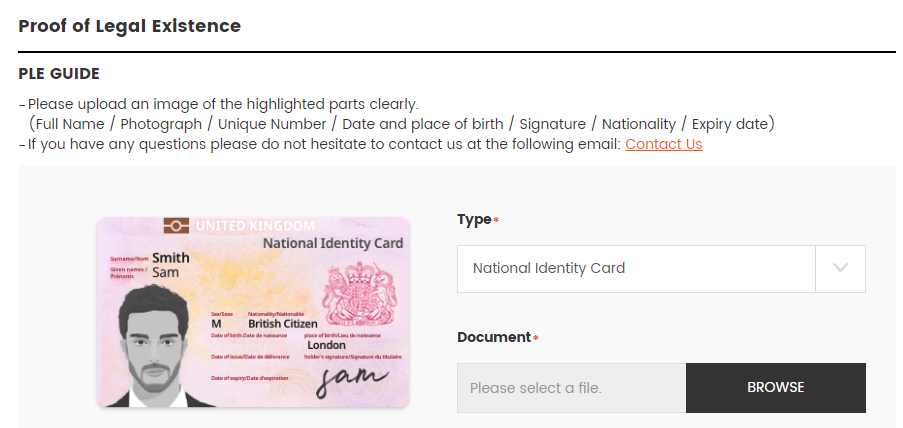The image size is (903, 428).
Task: Click the BROWSE button
Action: (776, 388)
